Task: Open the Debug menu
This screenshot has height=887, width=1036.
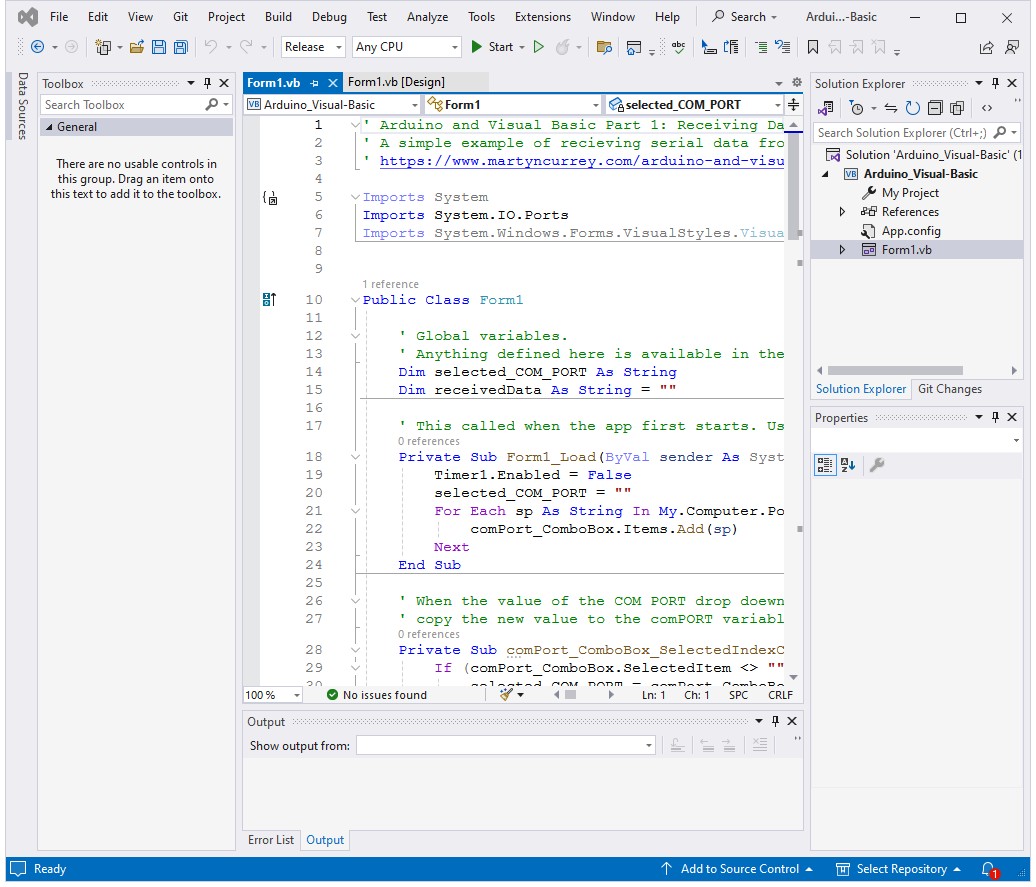Action: click(329, 17)
